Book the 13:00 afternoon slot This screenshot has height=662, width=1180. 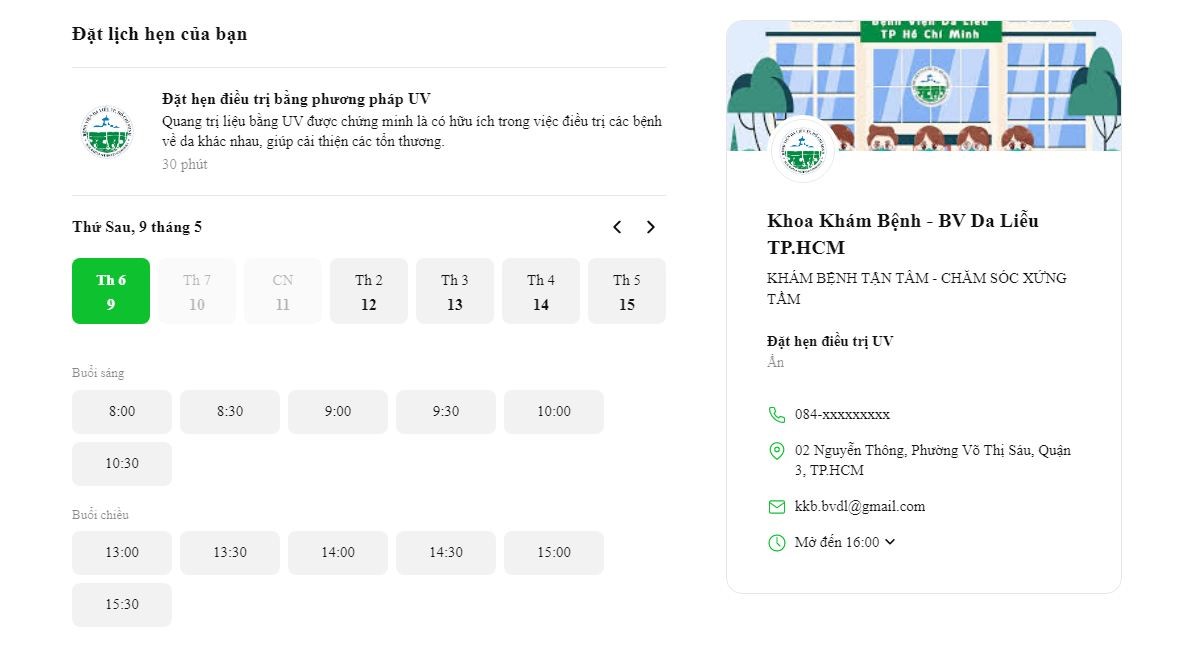click(x=122, y=553)
